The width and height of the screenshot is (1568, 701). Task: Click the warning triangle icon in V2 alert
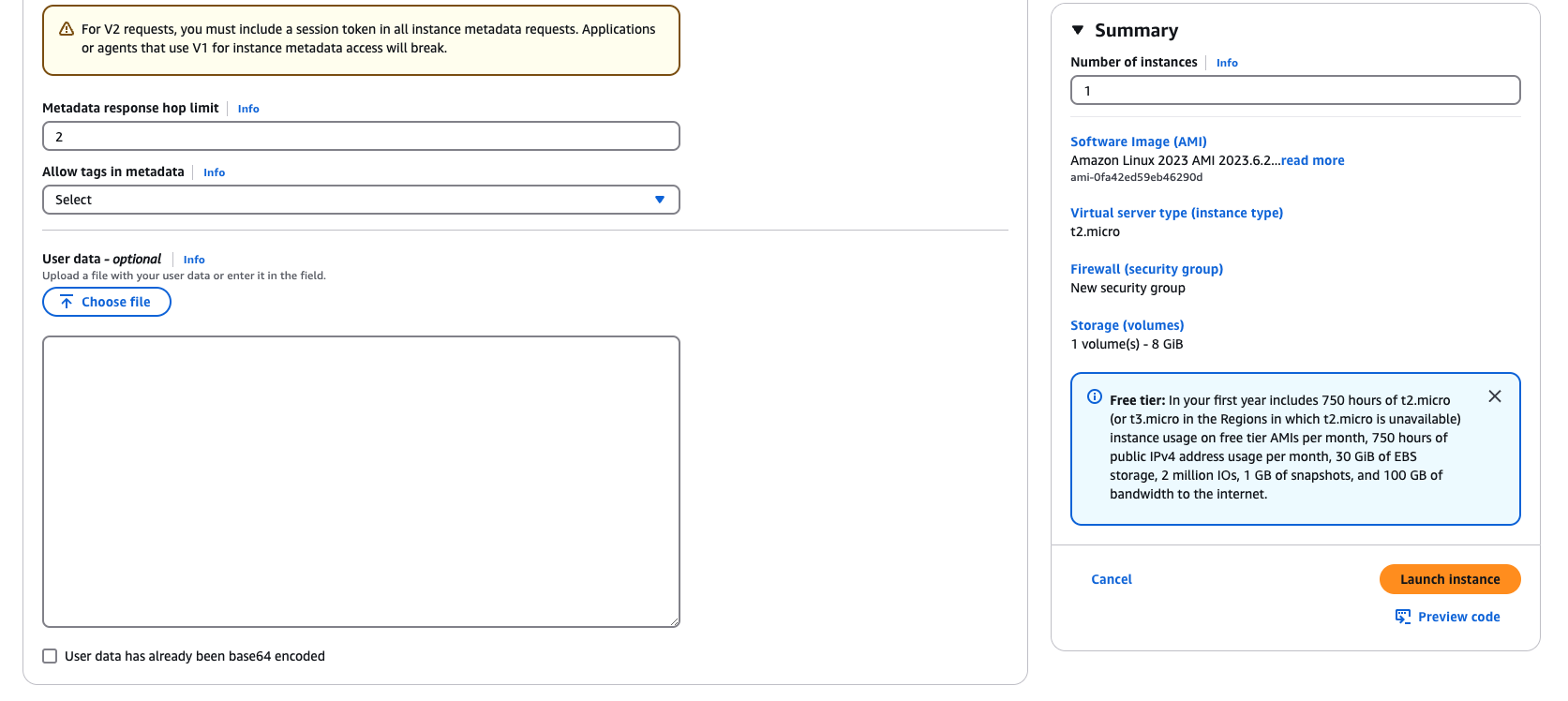coord(67,29)
